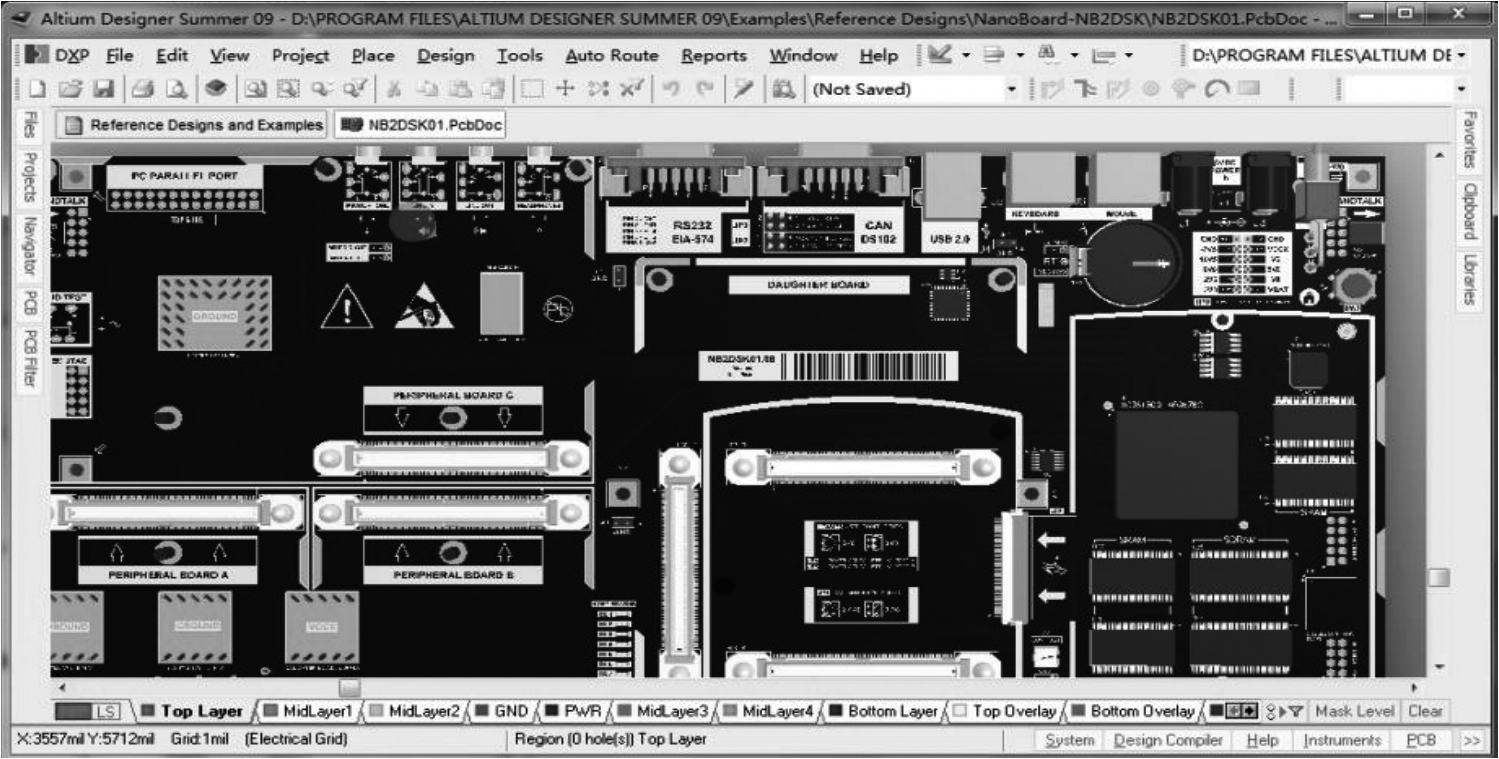Click the Top Layer color swatch

click(149, 712)
